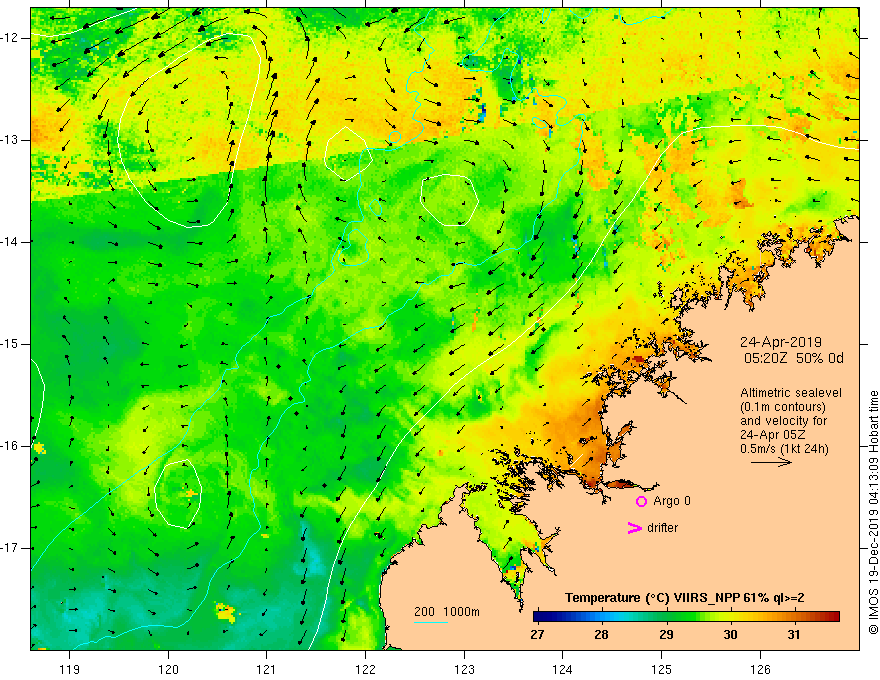Click the Altimetric sealevel label
This screenshot has height=680, width=880.
tap(791, 393)
